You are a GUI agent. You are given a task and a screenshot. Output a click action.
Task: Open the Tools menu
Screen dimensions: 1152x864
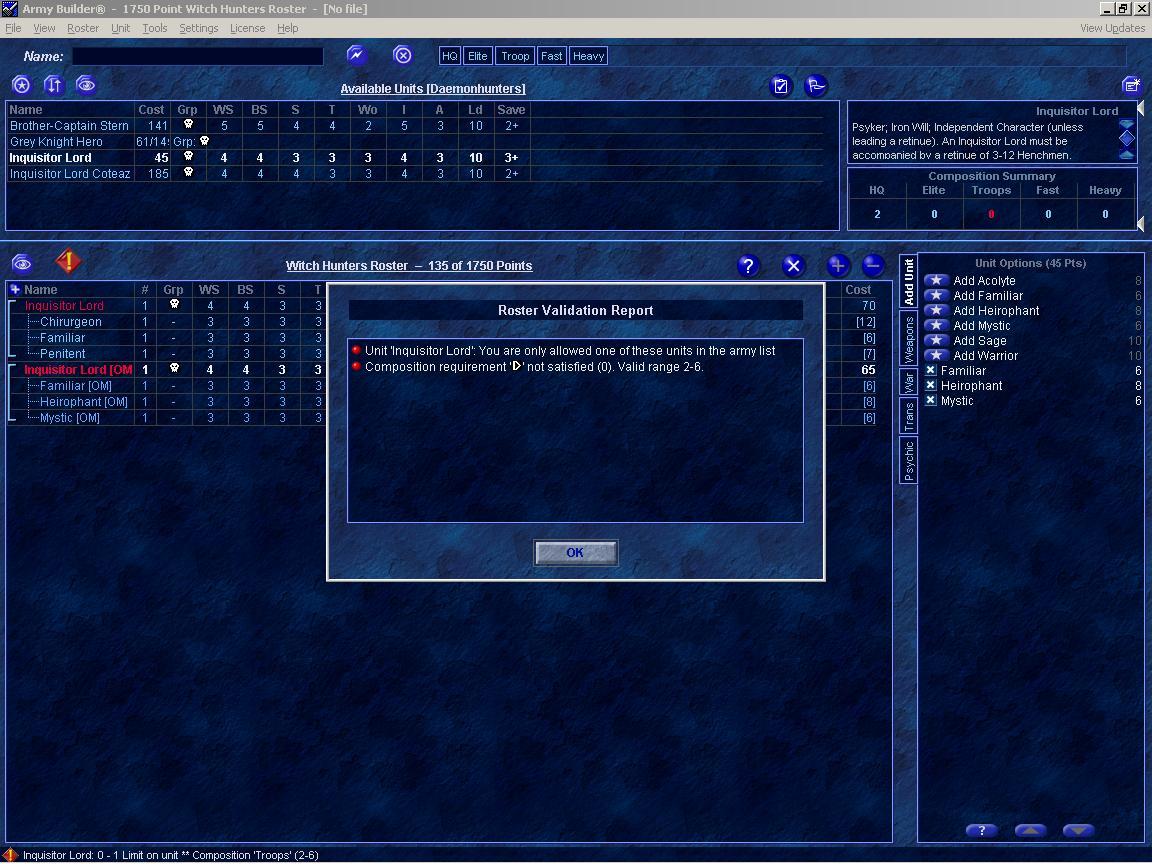tap(154, 28)
